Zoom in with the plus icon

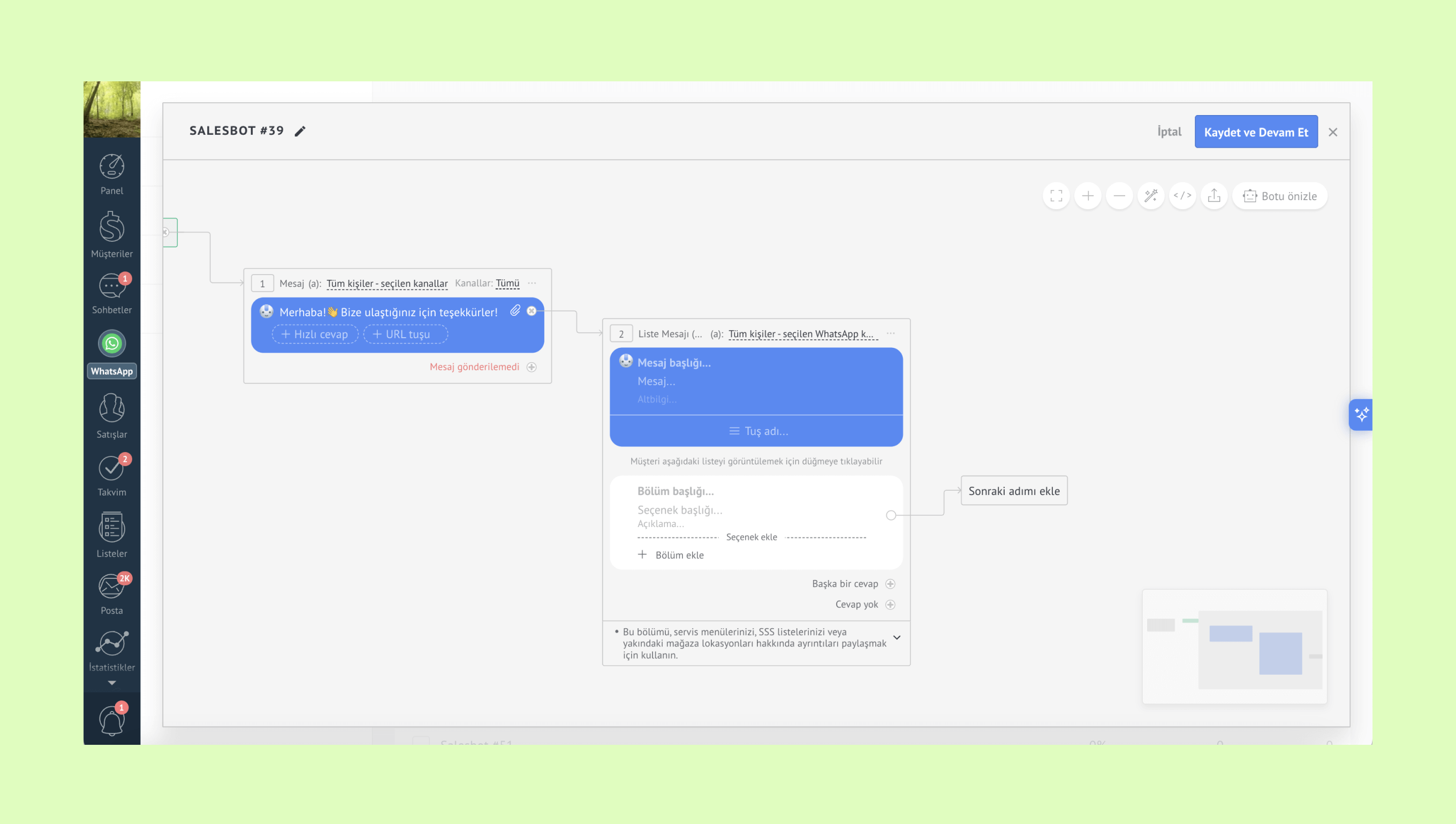[1088, 196]
